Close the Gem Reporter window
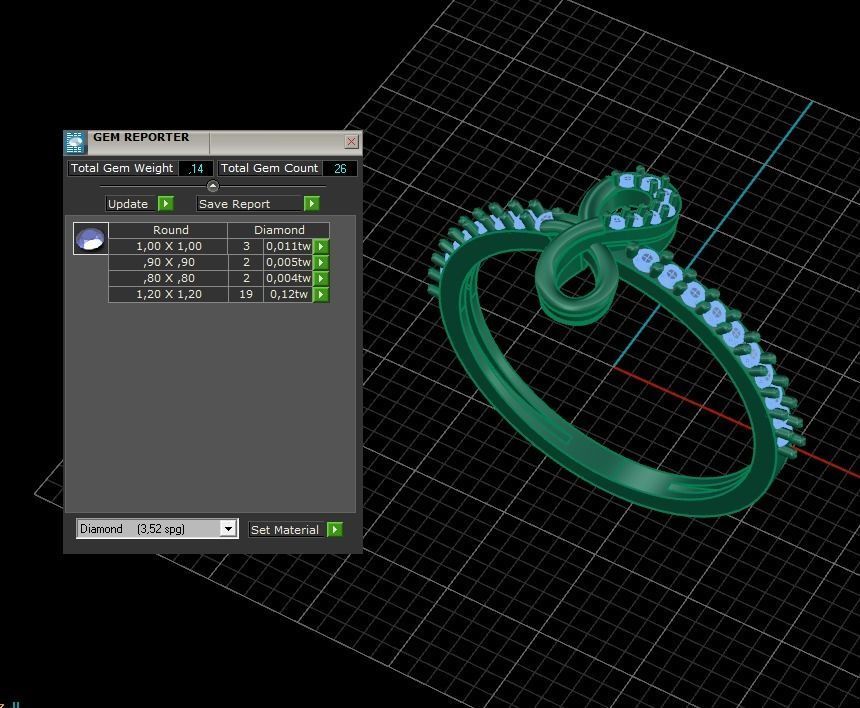 coord(351,141)
